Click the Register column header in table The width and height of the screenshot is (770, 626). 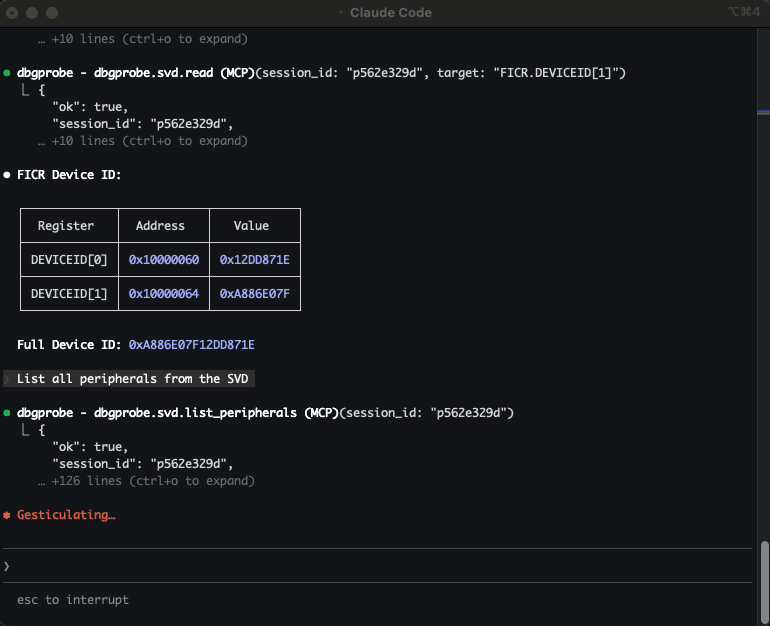tap(65, 226)
